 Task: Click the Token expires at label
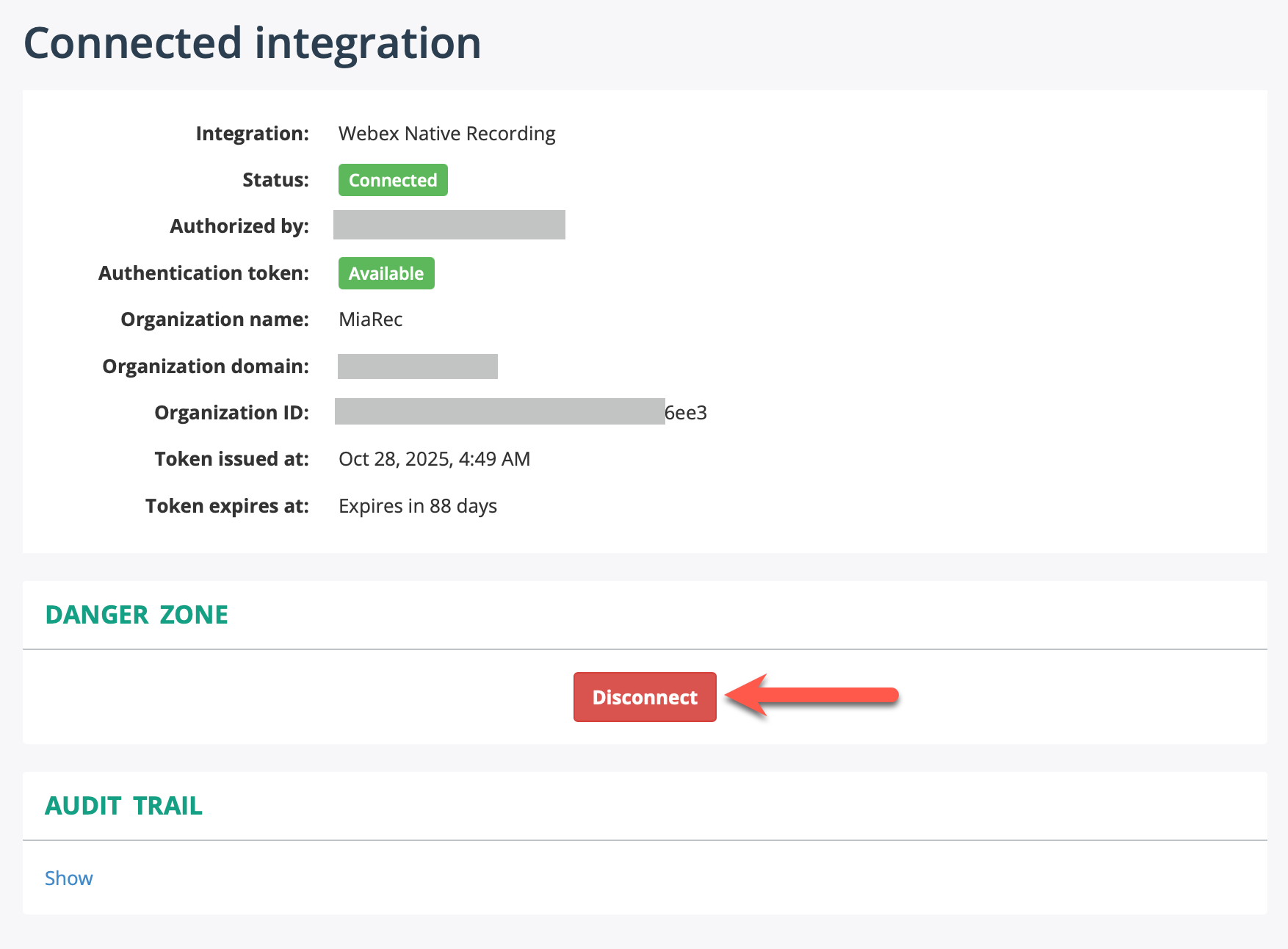(x=227, y=505)
